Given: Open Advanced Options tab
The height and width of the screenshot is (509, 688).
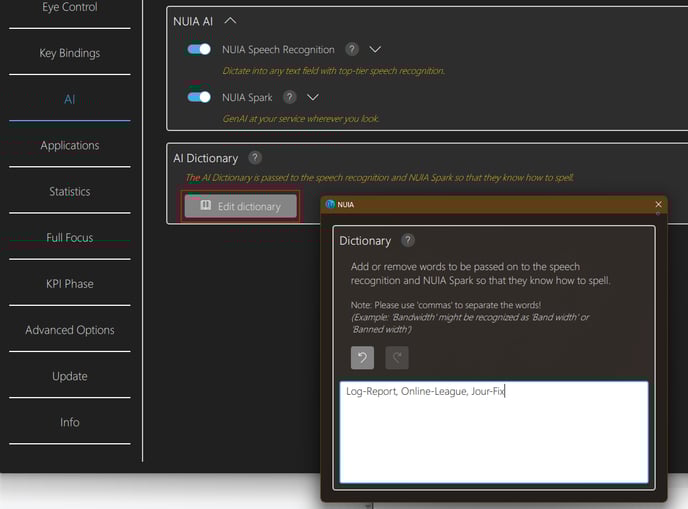Looking at the screenshot, I should coord(70,330).
